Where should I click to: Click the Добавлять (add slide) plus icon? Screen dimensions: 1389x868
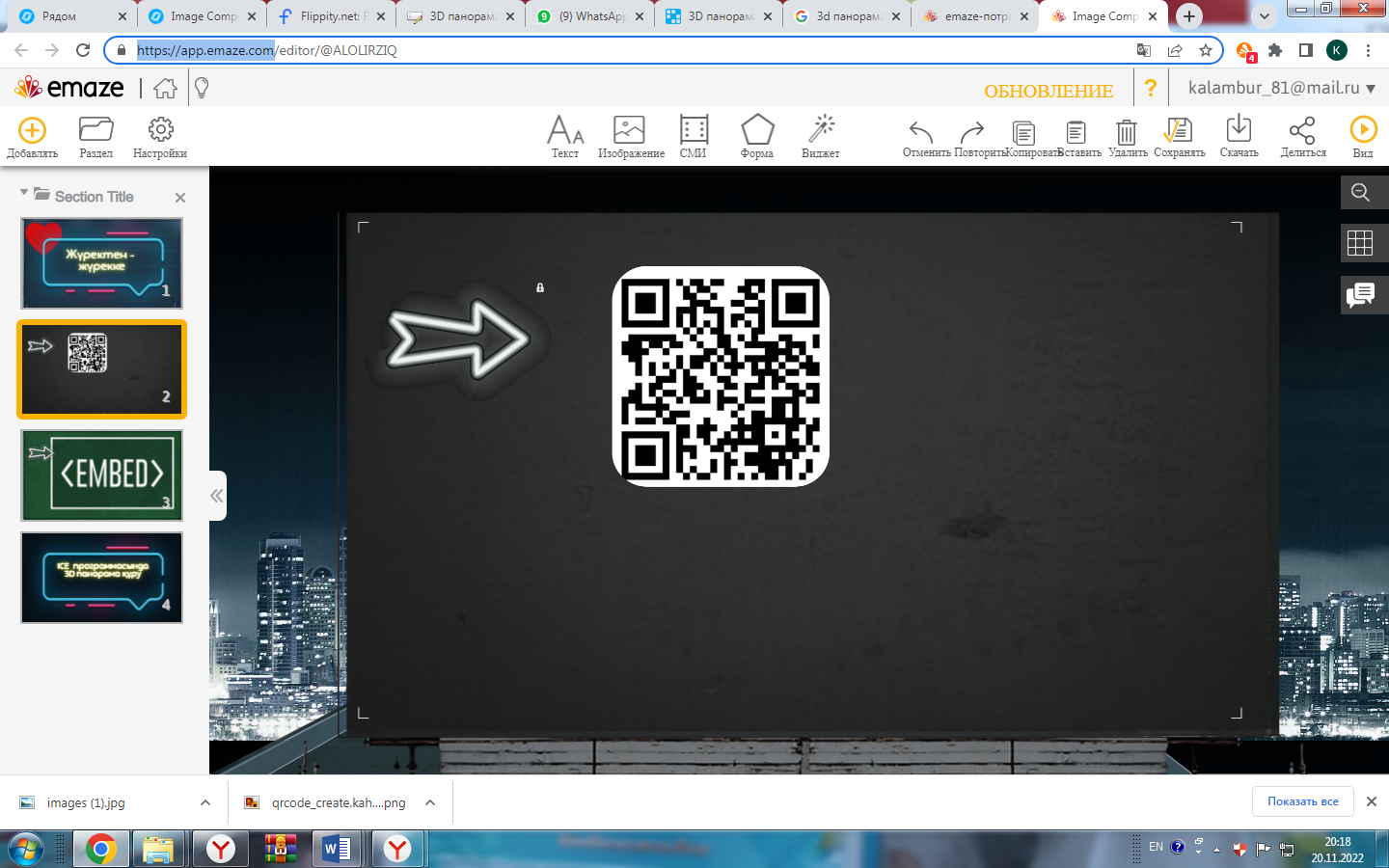[32, 130]
